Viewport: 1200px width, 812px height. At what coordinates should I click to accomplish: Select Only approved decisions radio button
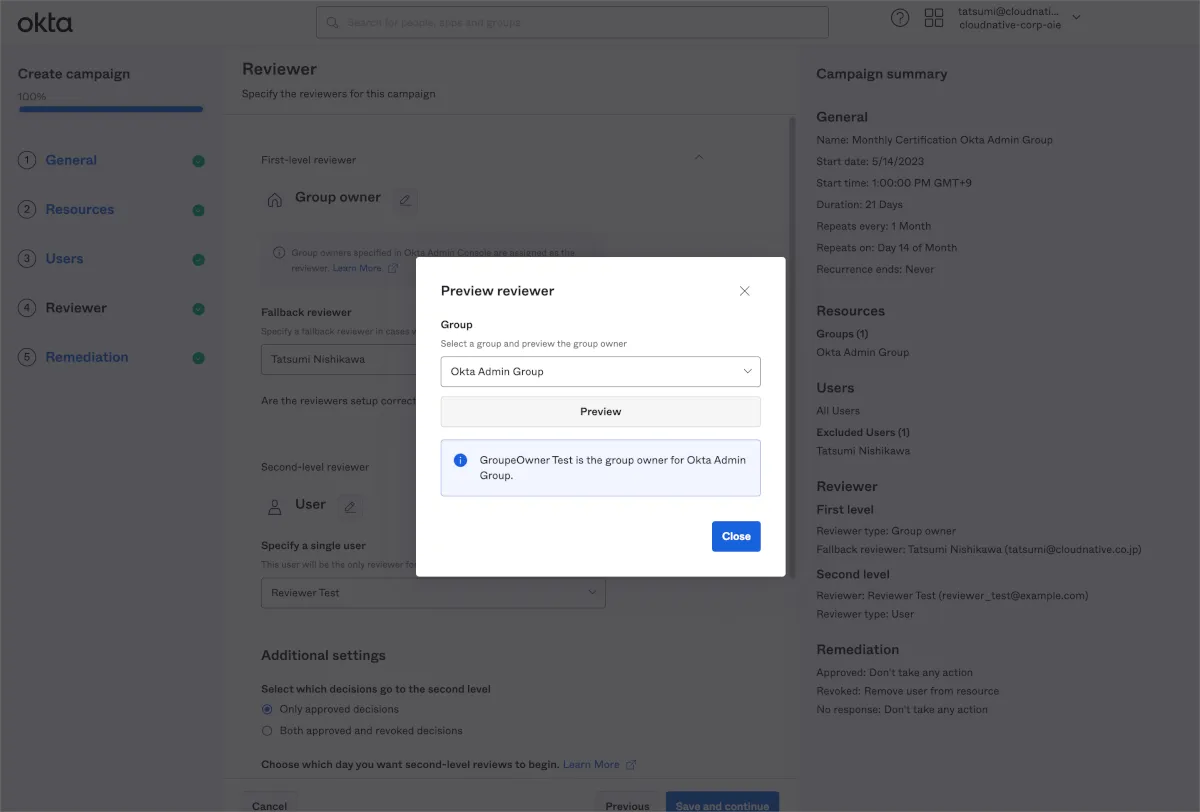(x=267, y=709)
